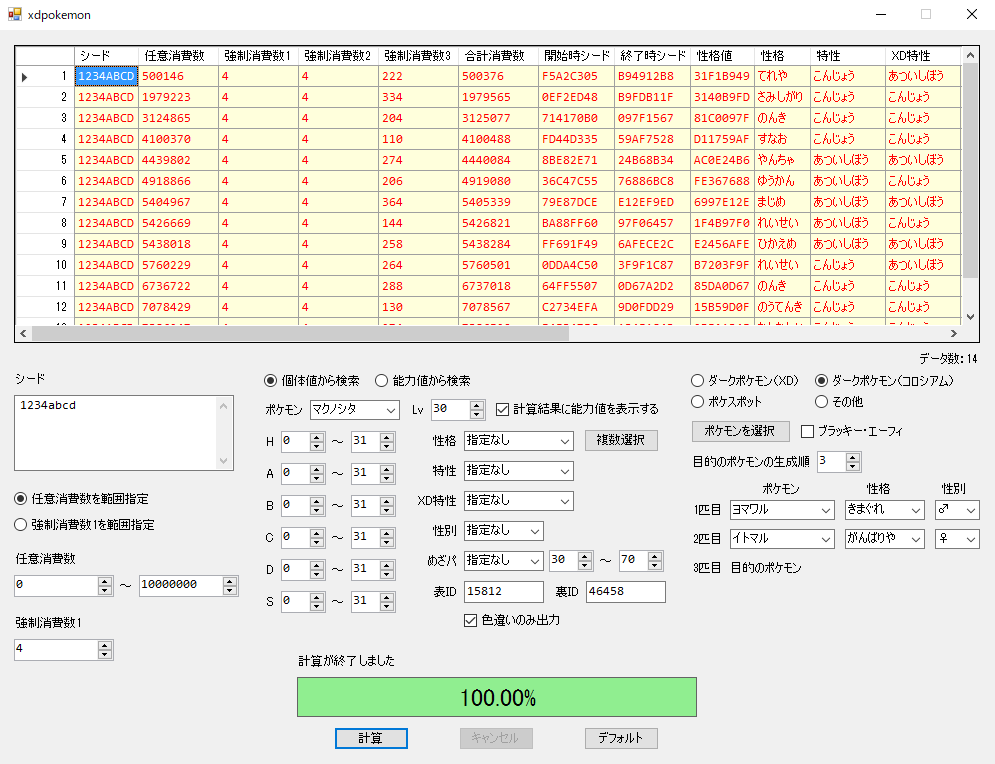Image resolution: width=995 pixels, height=764 pixels.
Task: Toggle 計算結果に能力値を表示する checkbox
Action: (x=577, y=409)
